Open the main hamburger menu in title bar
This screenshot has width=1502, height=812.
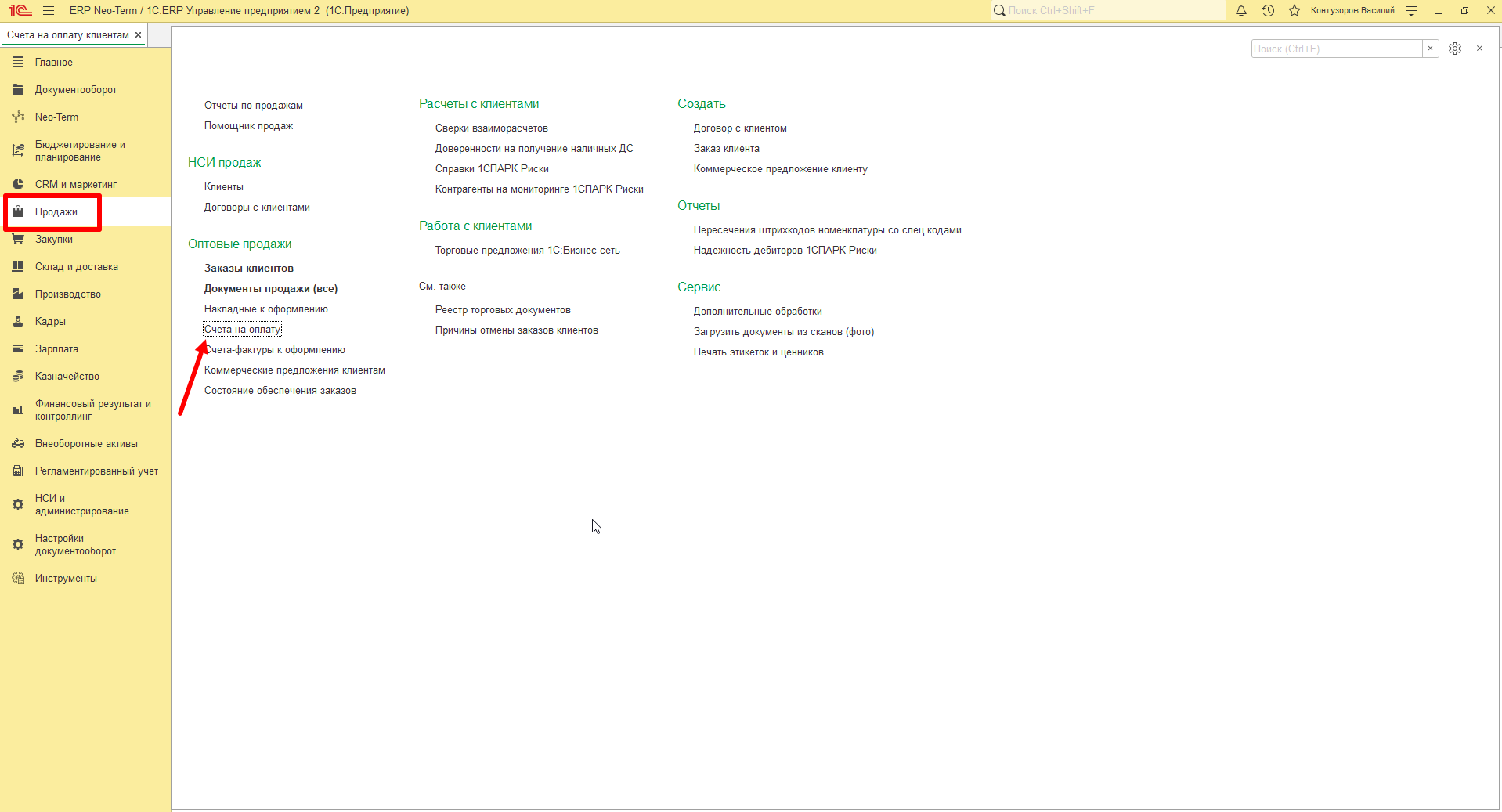[x=49, y=11]
